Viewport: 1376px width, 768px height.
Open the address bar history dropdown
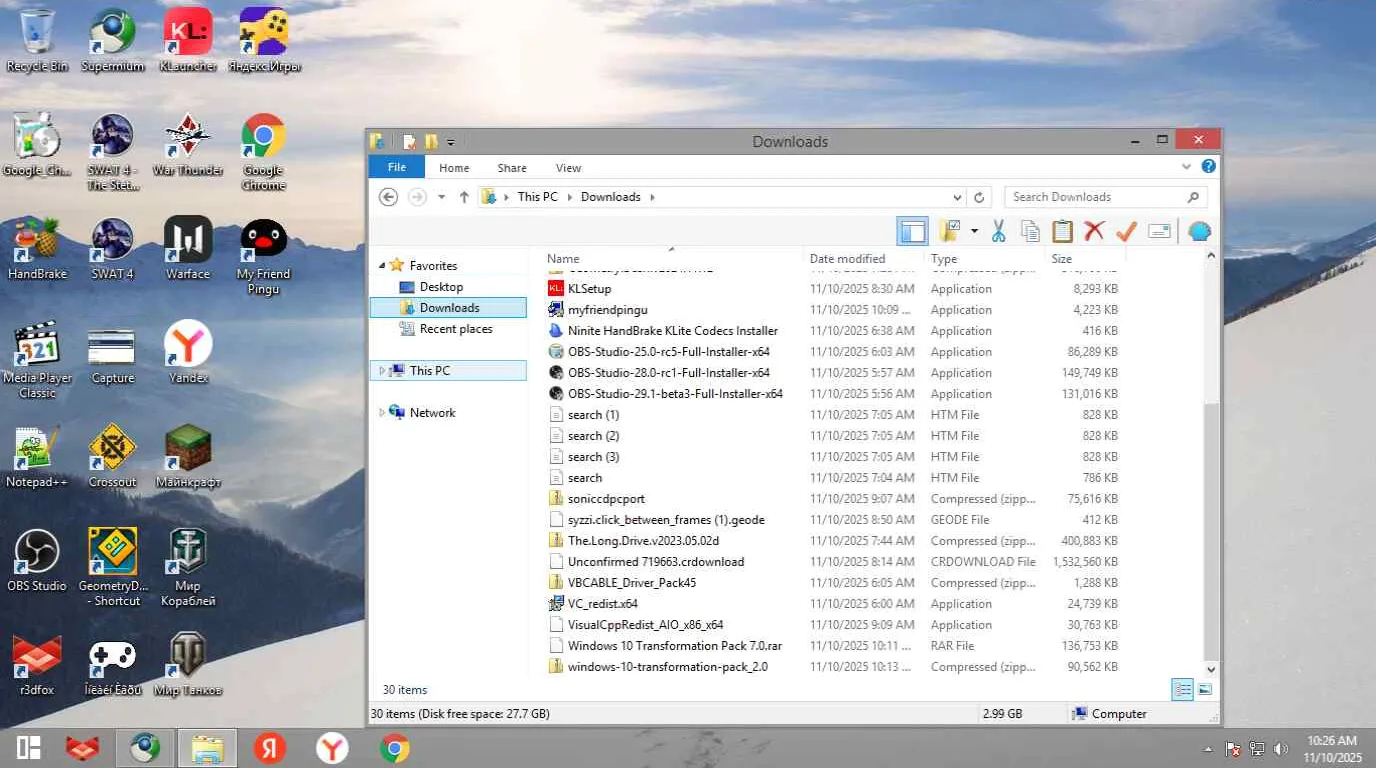pyautogui.click(x=957, y=197)
